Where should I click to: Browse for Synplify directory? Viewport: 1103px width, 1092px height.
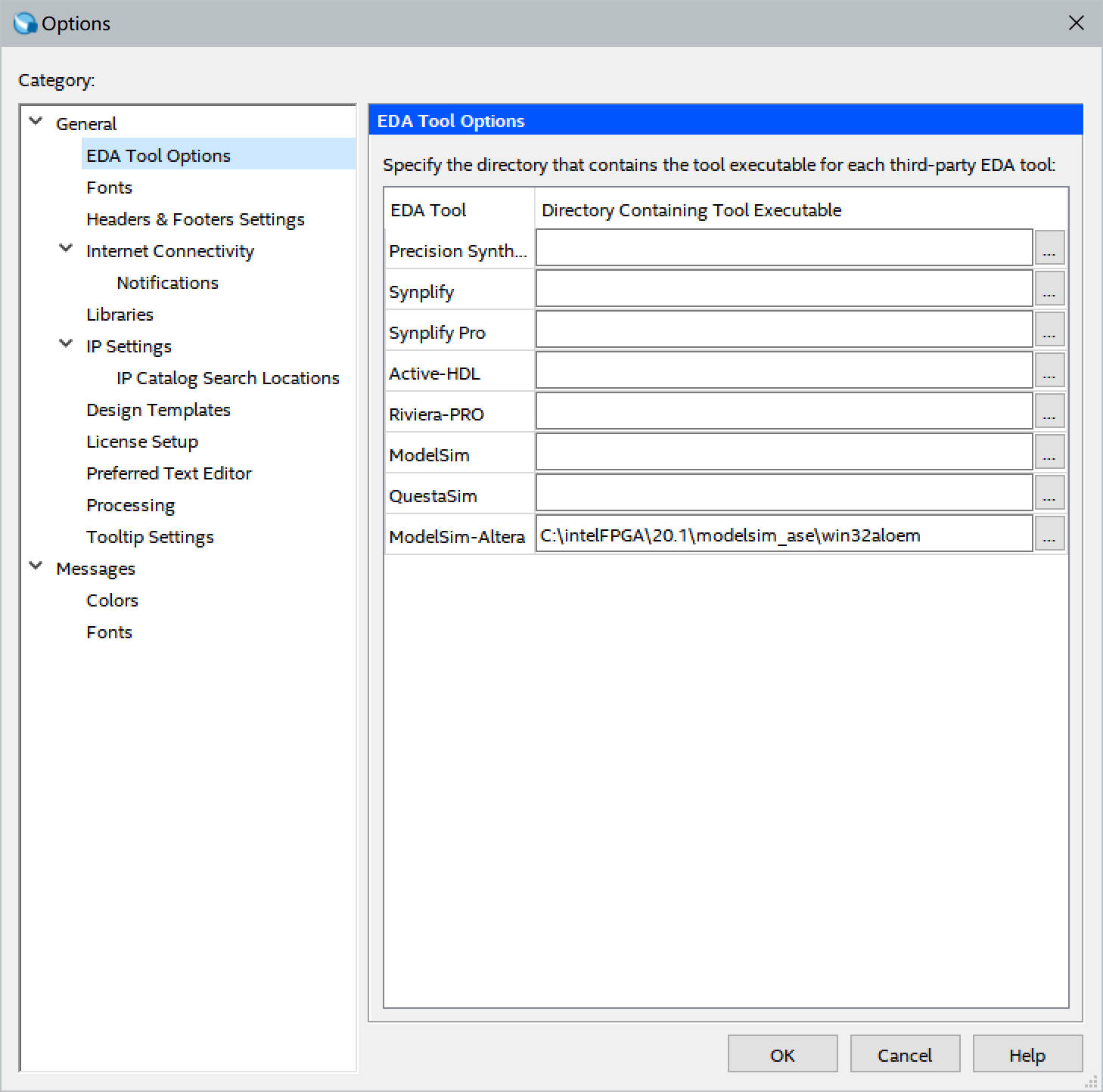tap(1049, 289)
